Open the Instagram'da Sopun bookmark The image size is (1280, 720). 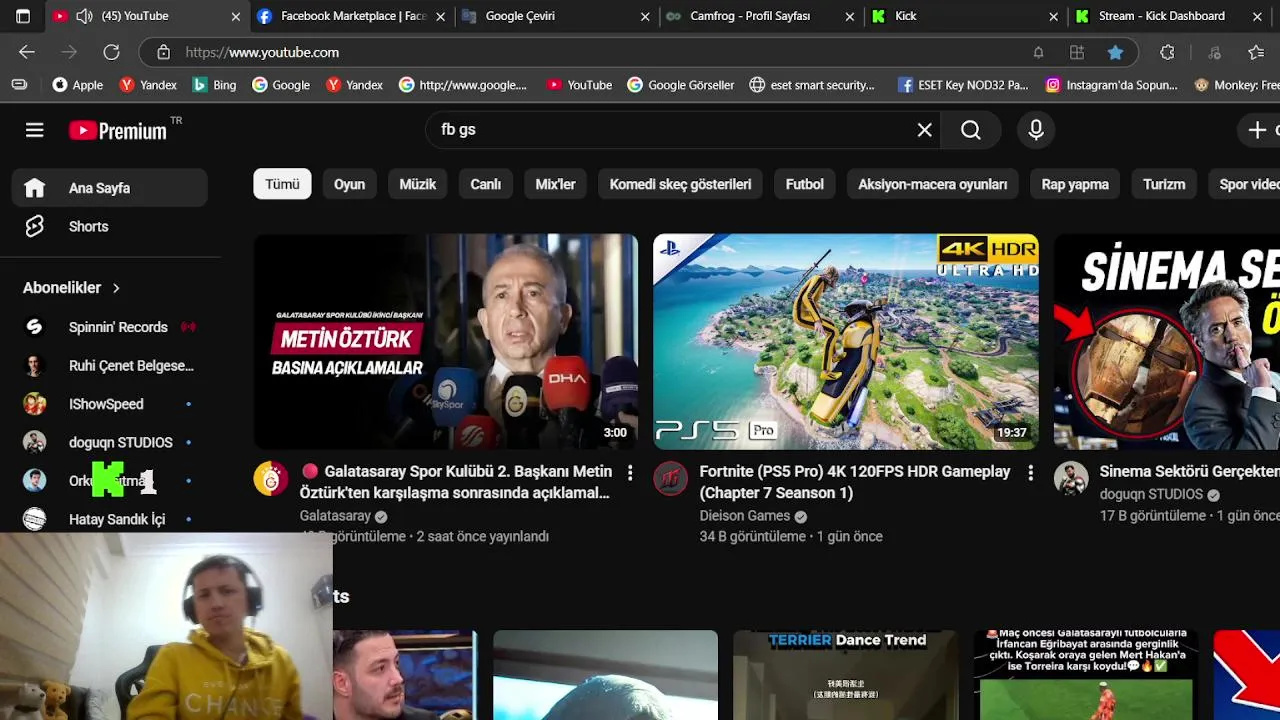coord(1111,85)
